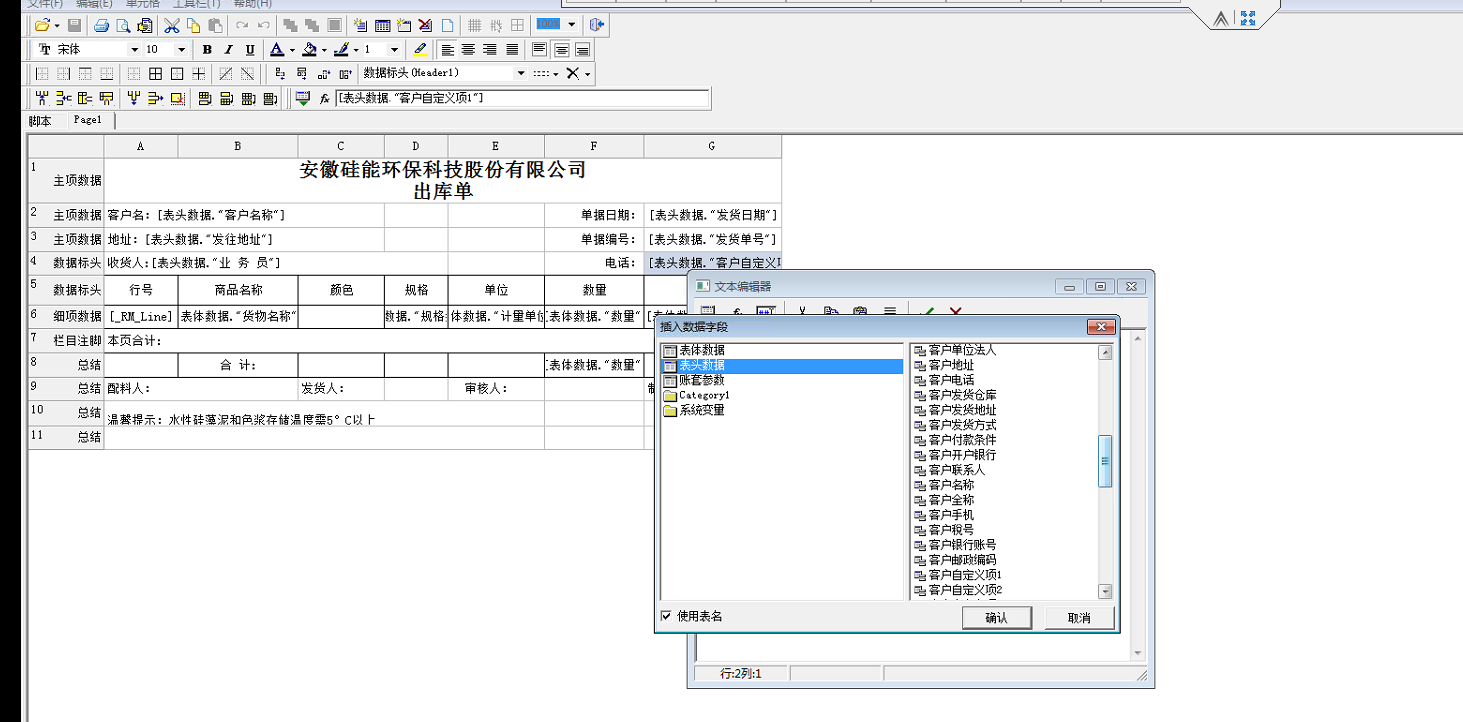Exit designer with the door icon
Viewport: 1463px width, 722px height.
coord(597,25)
